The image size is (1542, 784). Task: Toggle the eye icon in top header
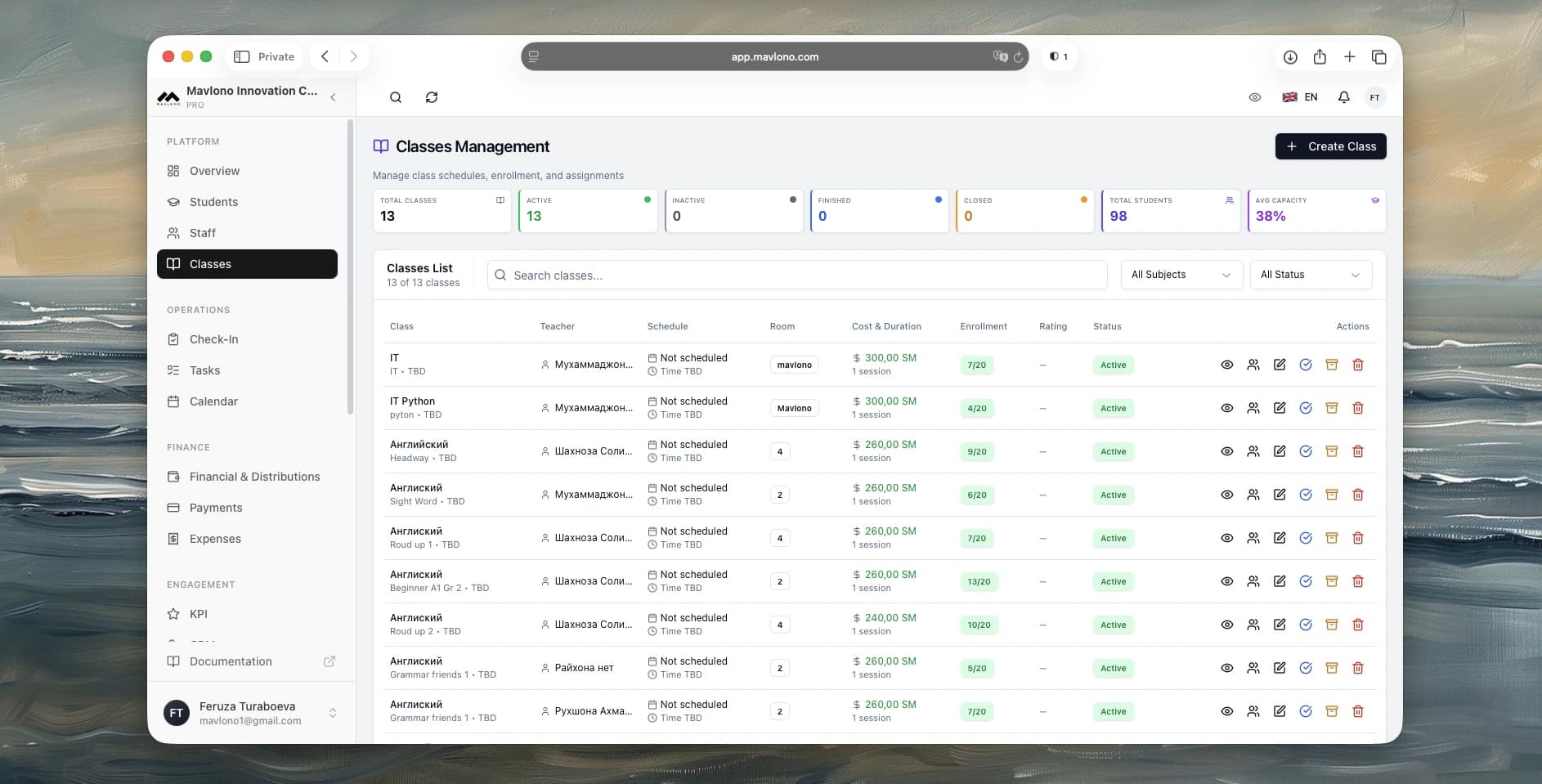tap(1254, 97)
